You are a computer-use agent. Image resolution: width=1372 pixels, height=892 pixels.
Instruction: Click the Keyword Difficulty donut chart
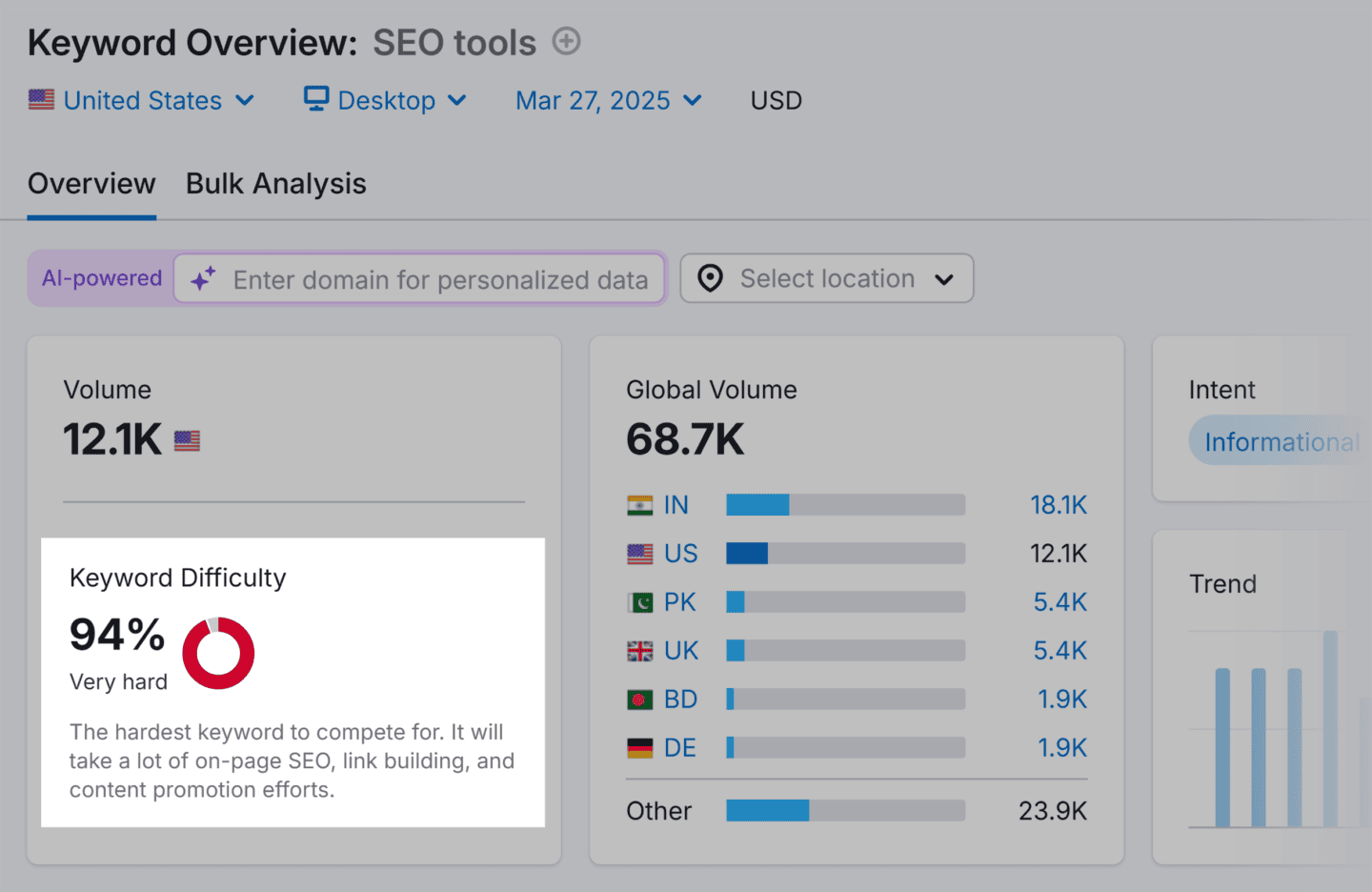(218, 653)
